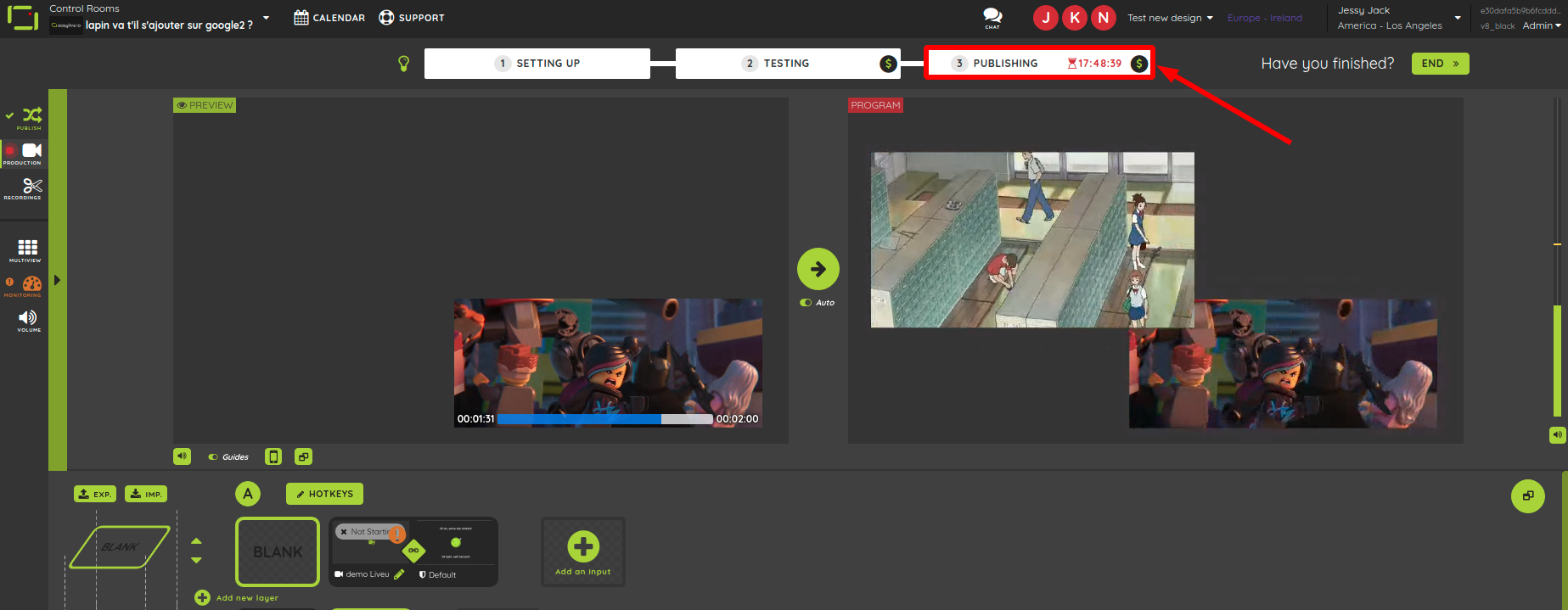Move the layer down with the down arrow
The image size is (1568, 610).
point(197,560)
